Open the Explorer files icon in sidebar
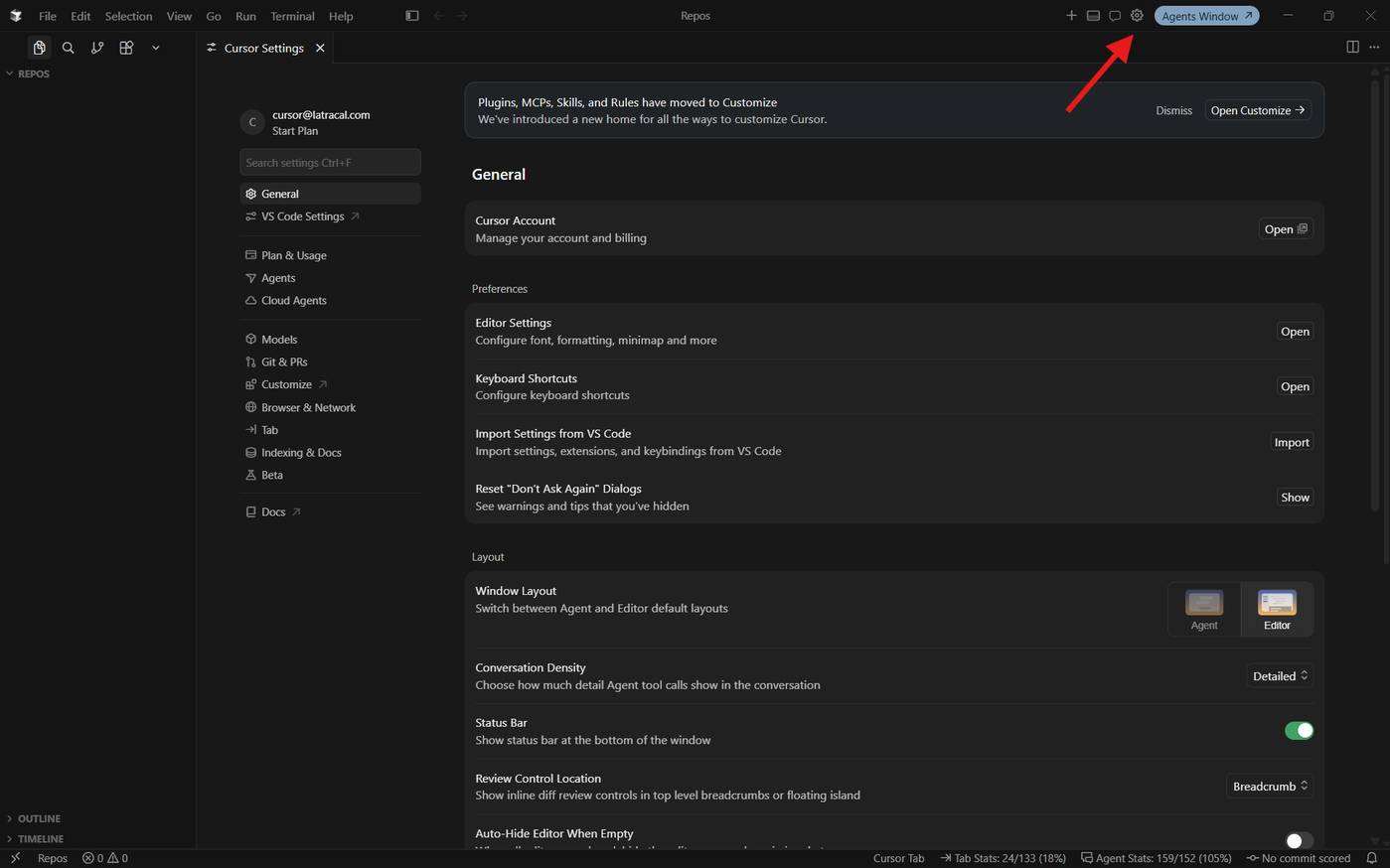This screenshot has height=868, width=1390. pyautogui.click(x=39, y=48)
